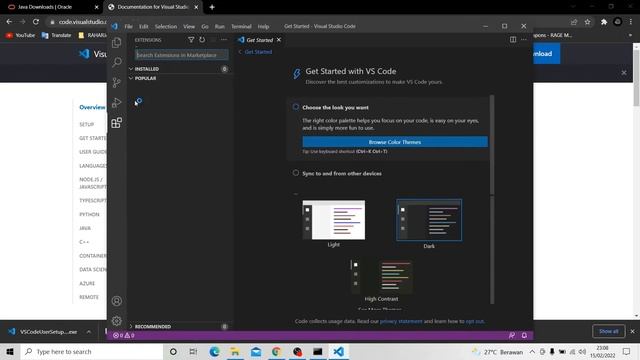This screenshot has width=640, height=360.
Task: Click the Search Extensions in Marketplace field
Action: [182, 55]
